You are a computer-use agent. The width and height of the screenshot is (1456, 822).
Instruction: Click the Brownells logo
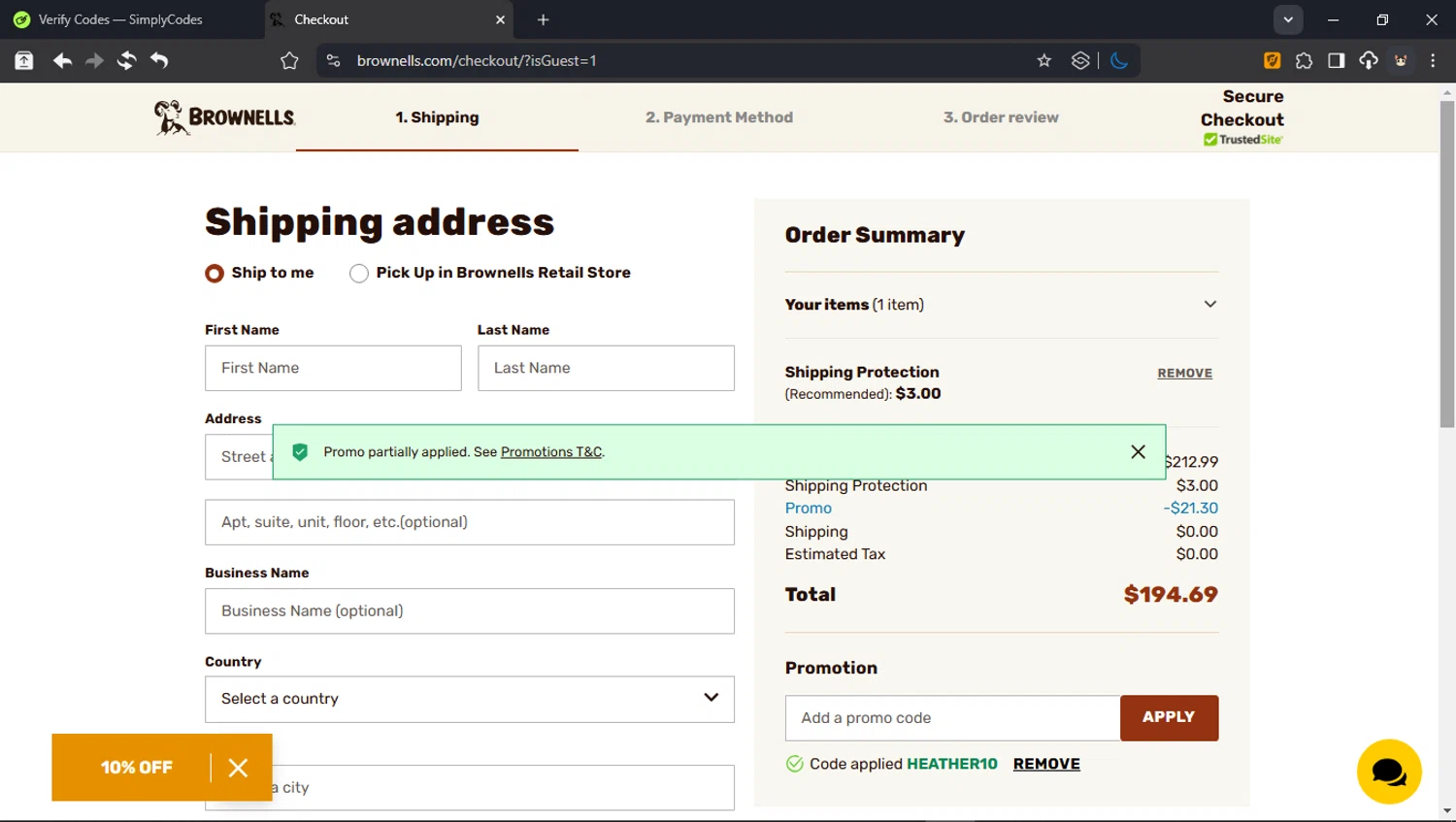224,117
